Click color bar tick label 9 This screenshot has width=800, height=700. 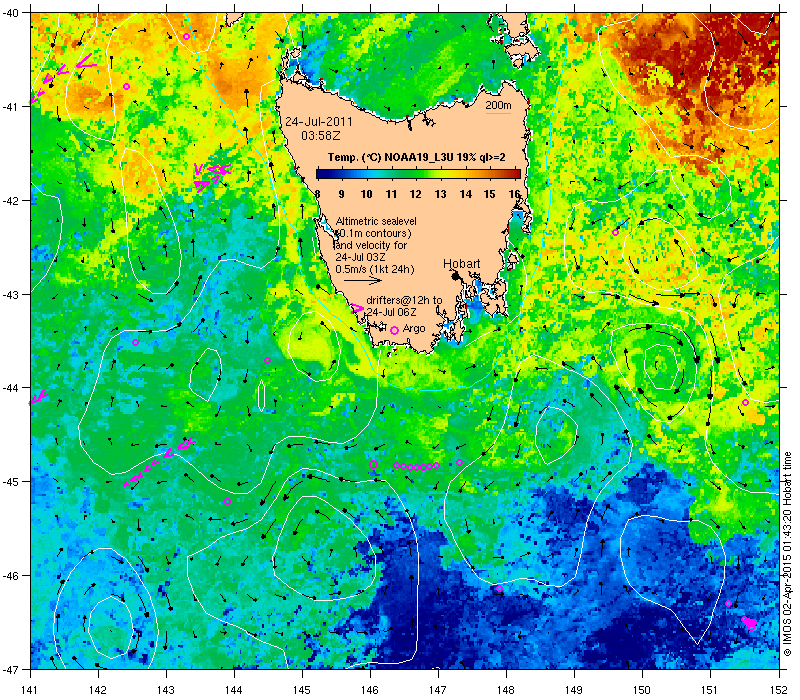341,194
